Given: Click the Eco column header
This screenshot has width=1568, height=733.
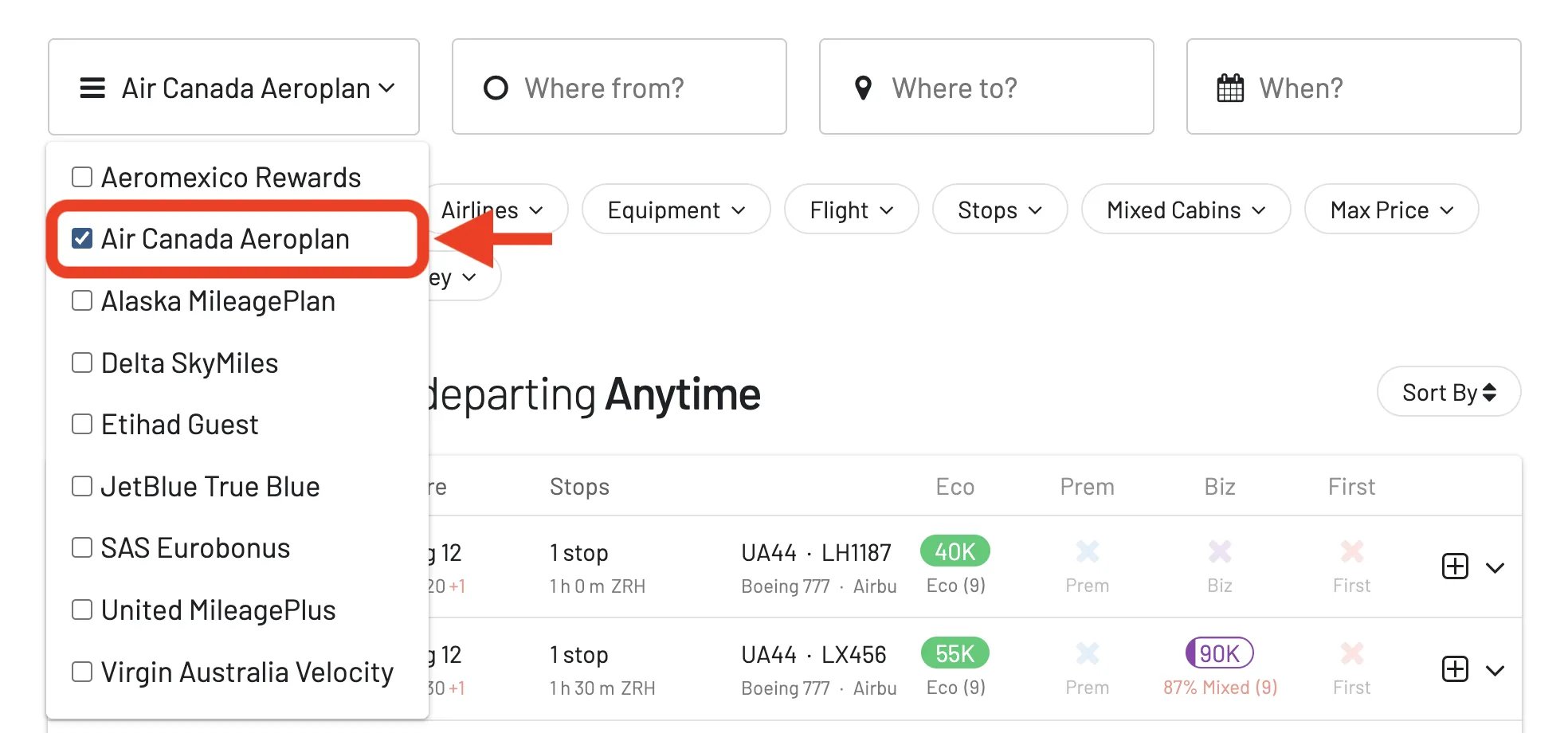Looking at the screenshot, I should point(955,487).
